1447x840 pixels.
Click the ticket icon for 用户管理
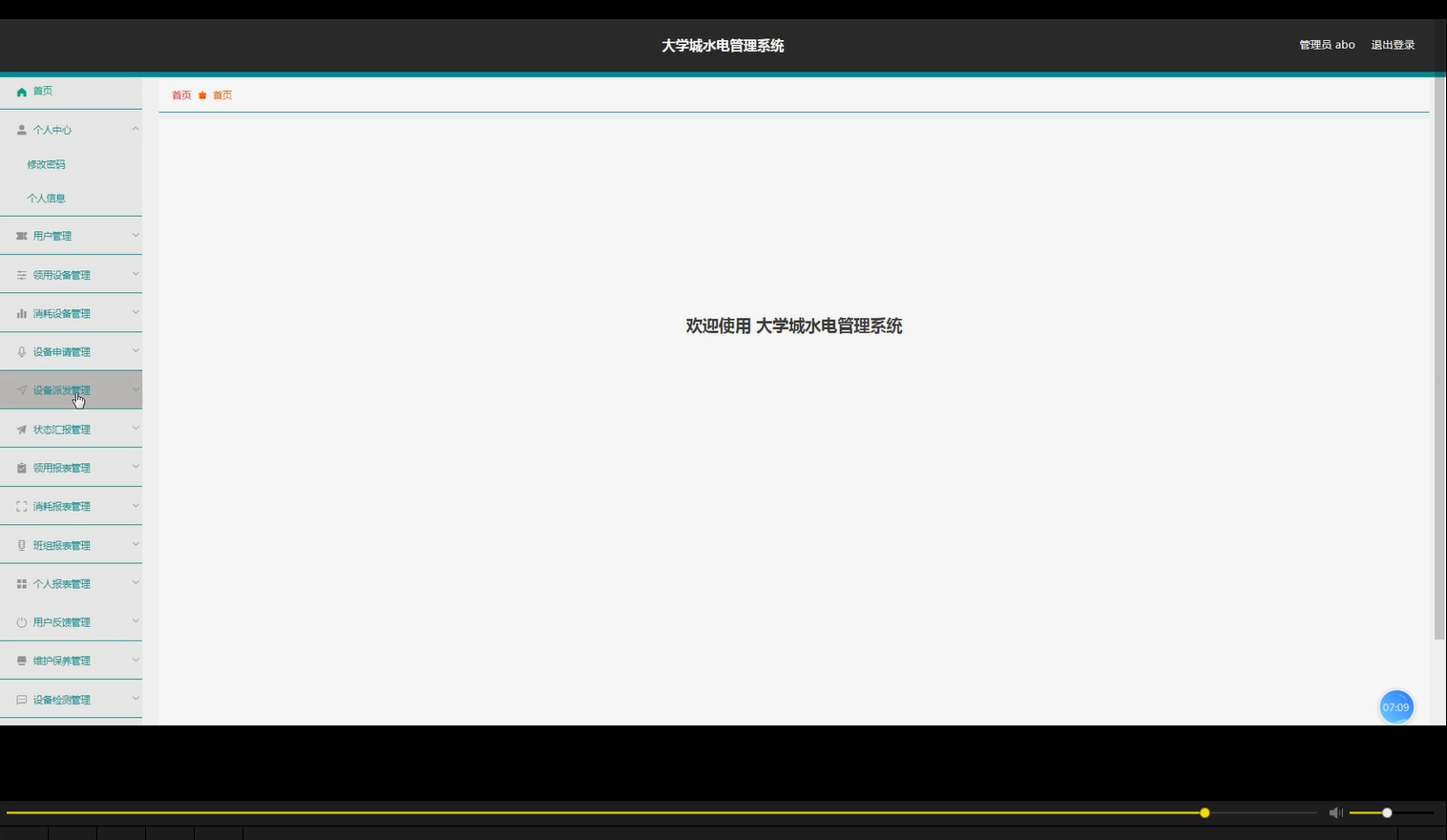(22, 236)
